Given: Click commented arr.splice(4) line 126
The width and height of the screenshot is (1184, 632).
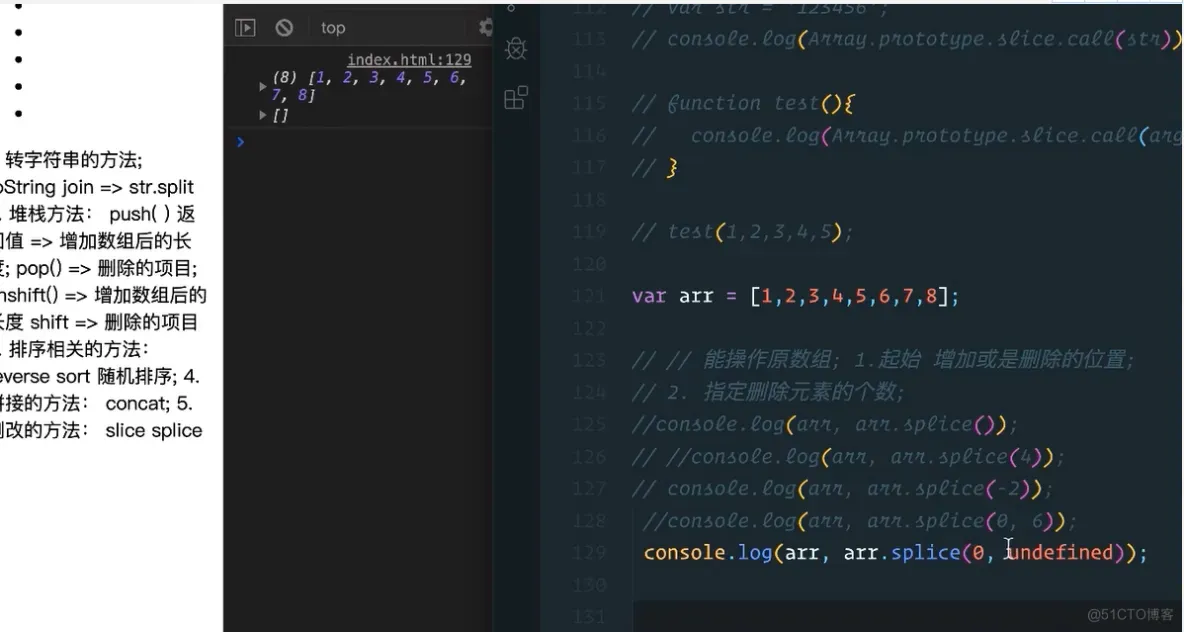Looking at the screenshot, I should [x=848, y=457].
